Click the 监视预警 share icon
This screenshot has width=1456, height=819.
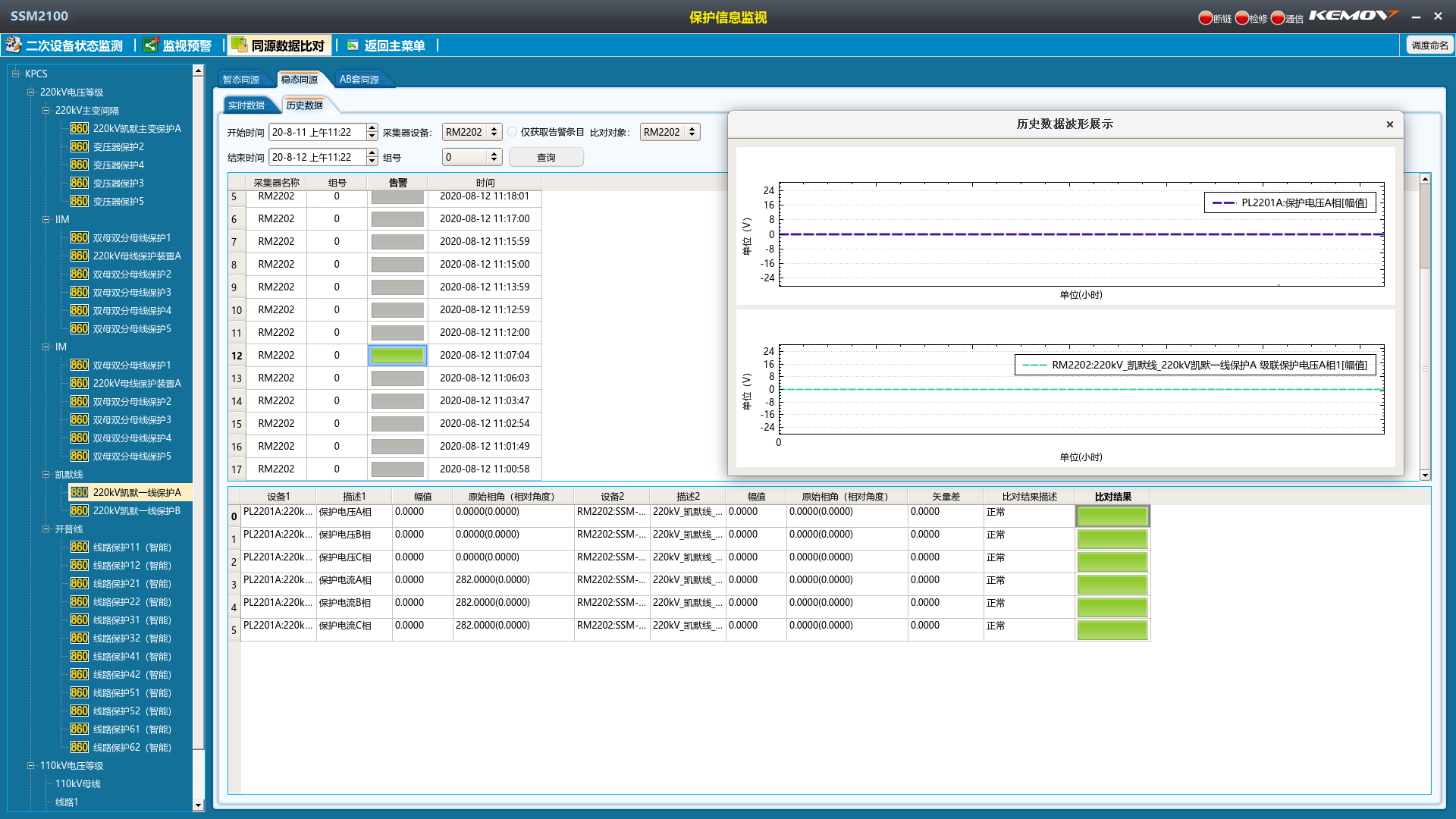(151, 45)
